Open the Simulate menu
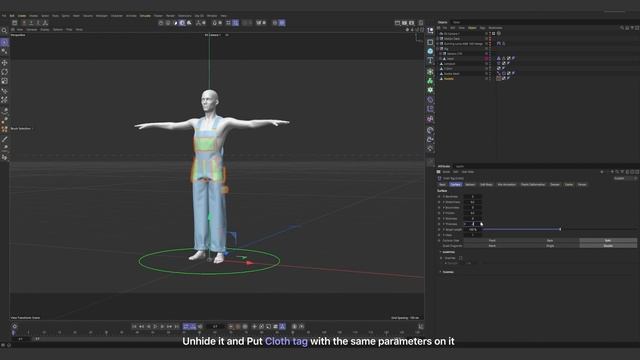This screenshot has height=360, width=640. point(145,16)
